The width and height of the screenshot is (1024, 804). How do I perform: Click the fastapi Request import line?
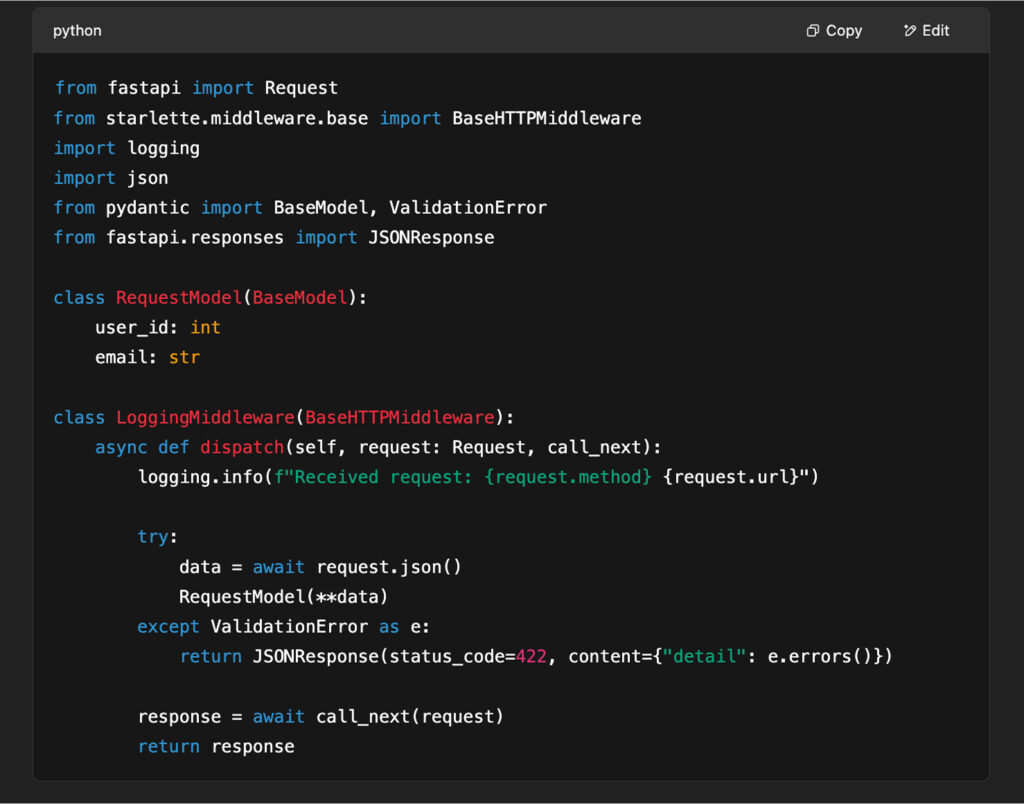(195, 87)
